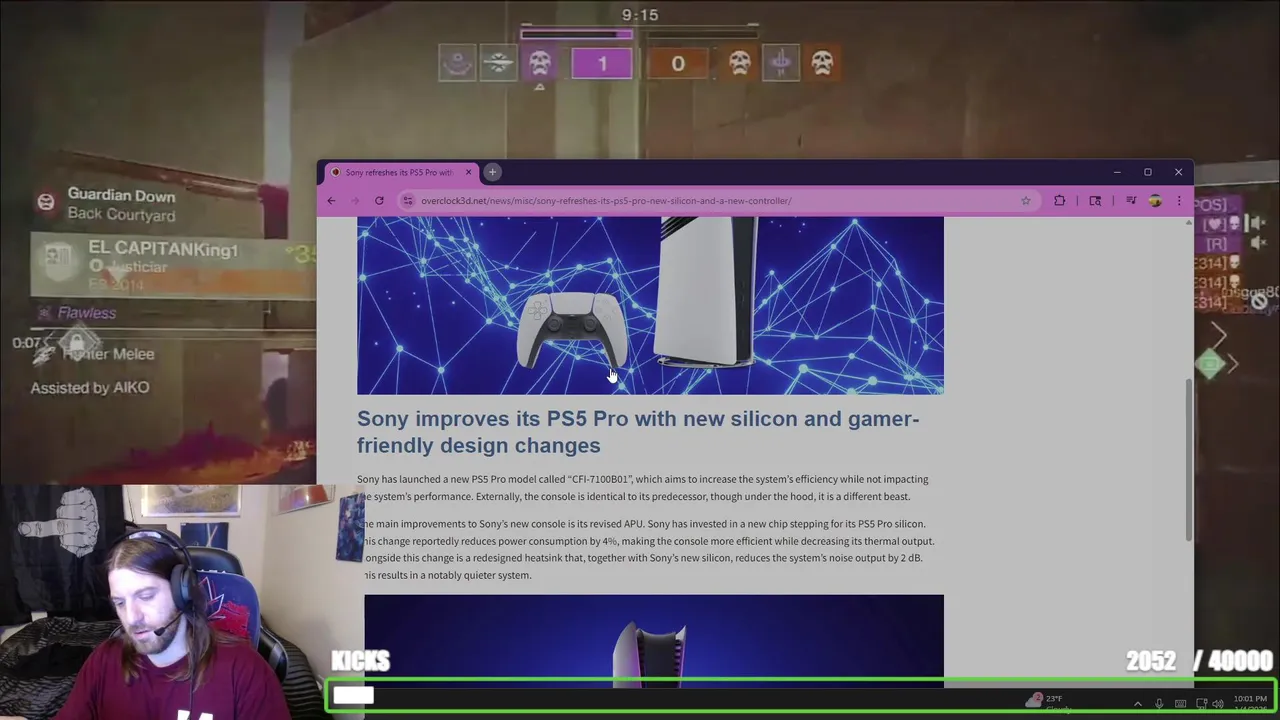The image size is (1280, 720).
Task: Click the PS5 Pro controller hero image
Action: pyautogui.click(x=650, y=305)
